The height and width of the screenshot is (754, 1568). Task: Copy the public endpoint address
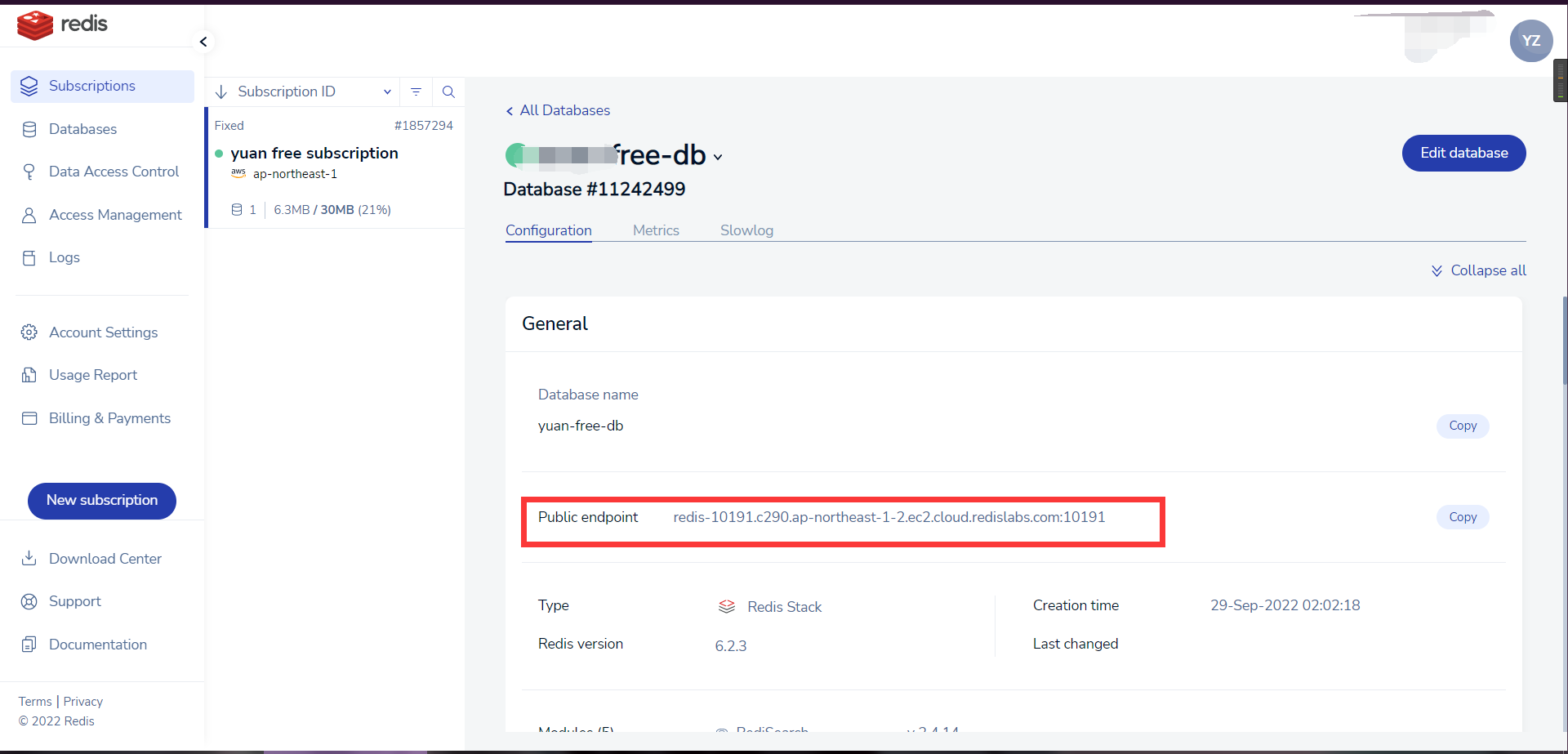point(1462,517)
